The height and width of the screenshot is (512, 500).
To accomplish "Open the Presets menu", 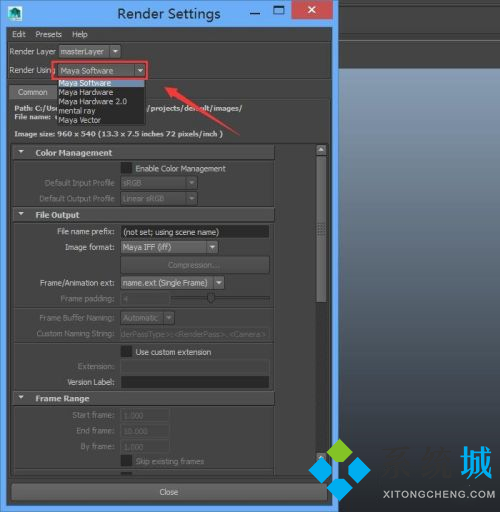I will point(49,34).
